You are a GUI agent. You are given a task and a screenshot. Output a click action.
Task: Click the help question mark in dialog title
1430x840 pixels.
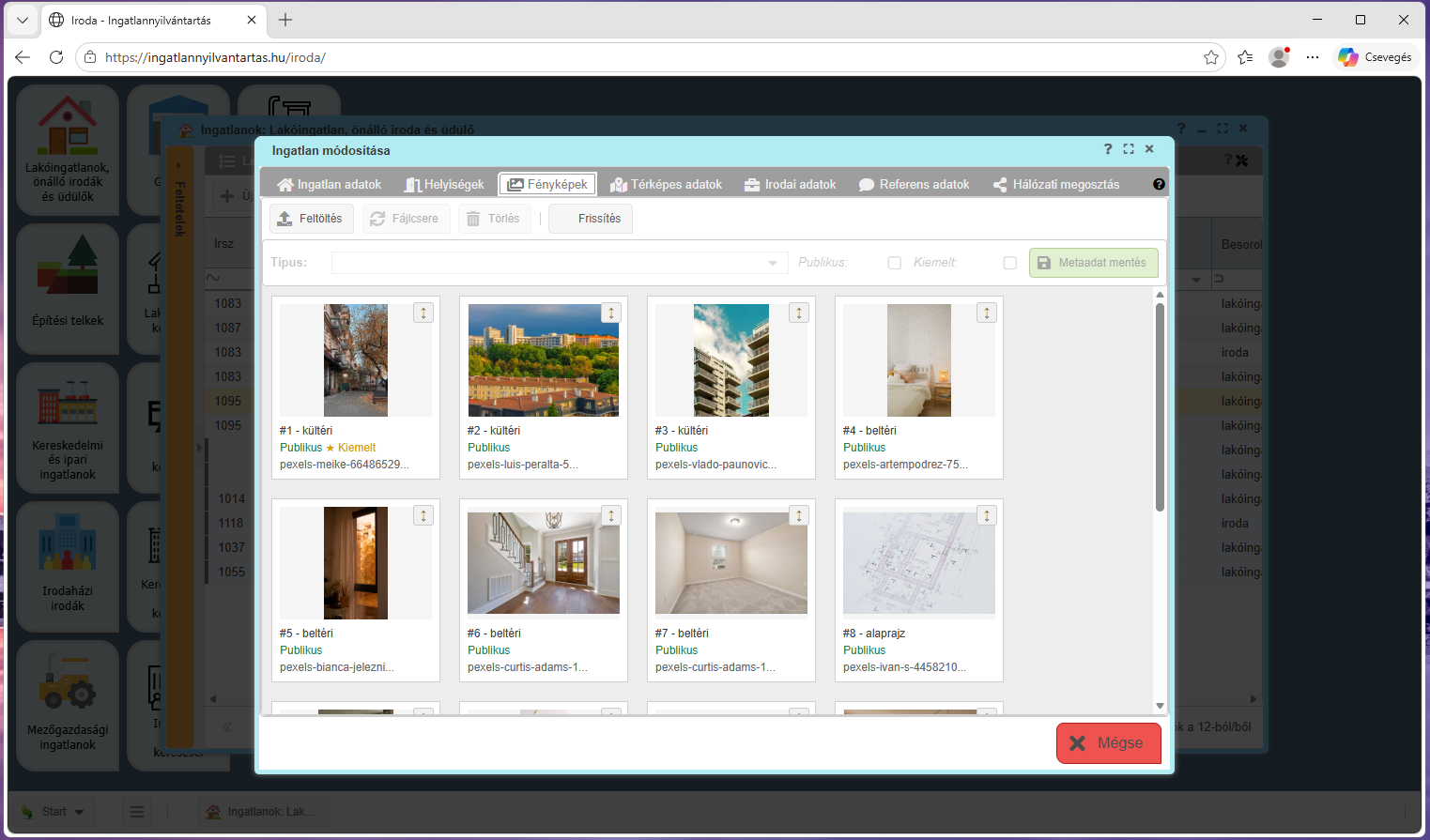pos(1108,149)
